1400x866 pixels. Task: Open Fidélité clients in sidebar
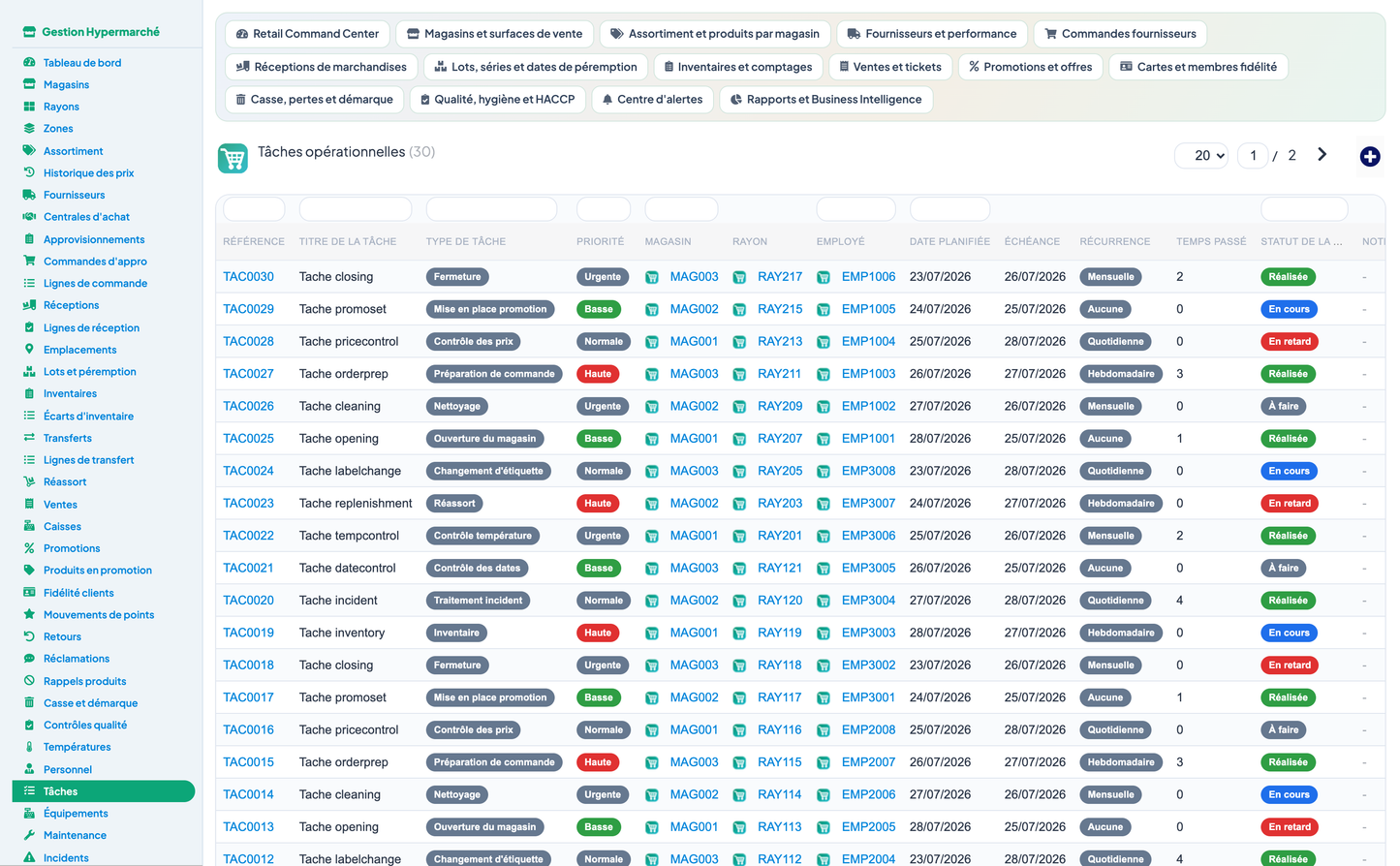click(x=78, y=593)
